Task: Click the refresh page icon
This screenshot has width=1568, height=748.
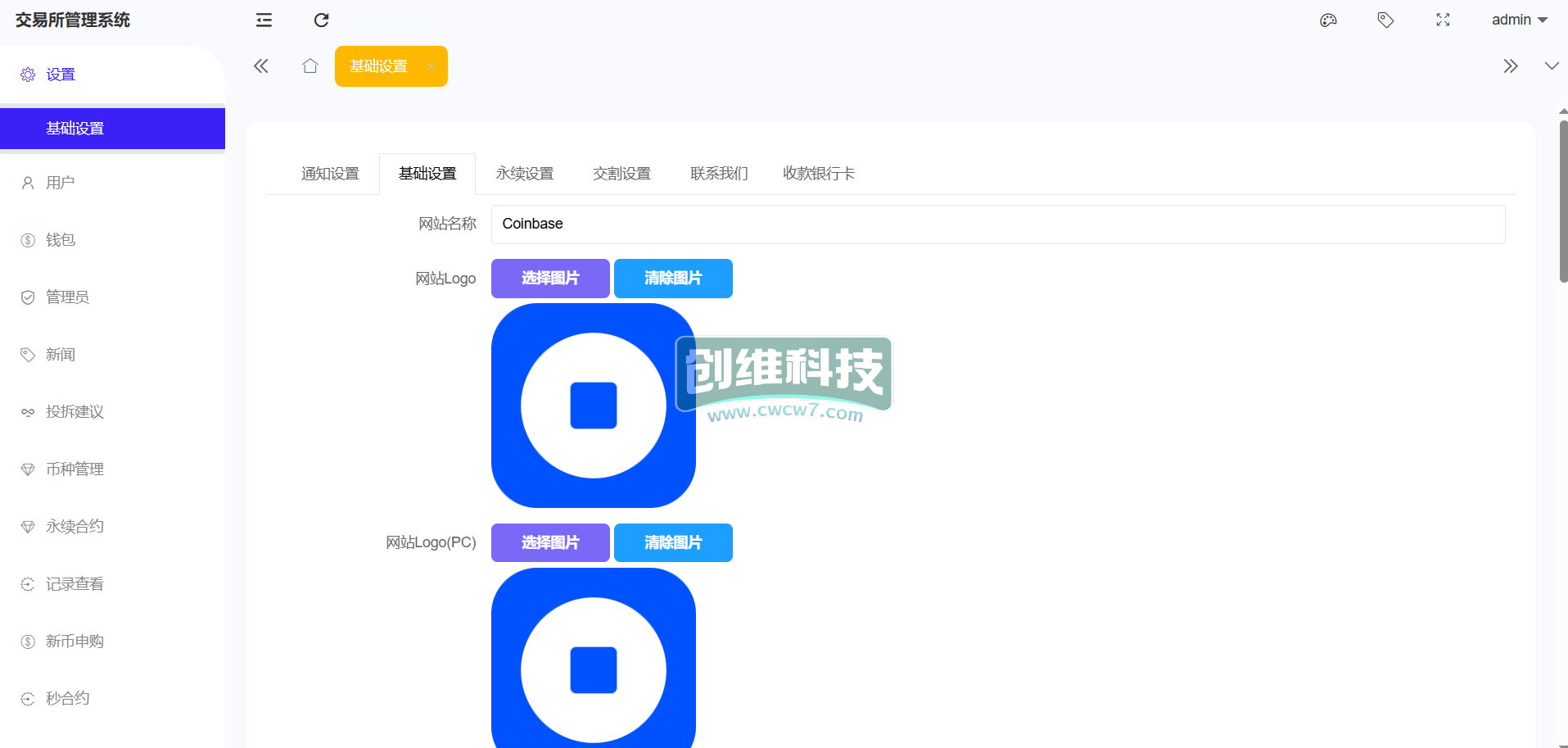Action: tap(321, 20)
